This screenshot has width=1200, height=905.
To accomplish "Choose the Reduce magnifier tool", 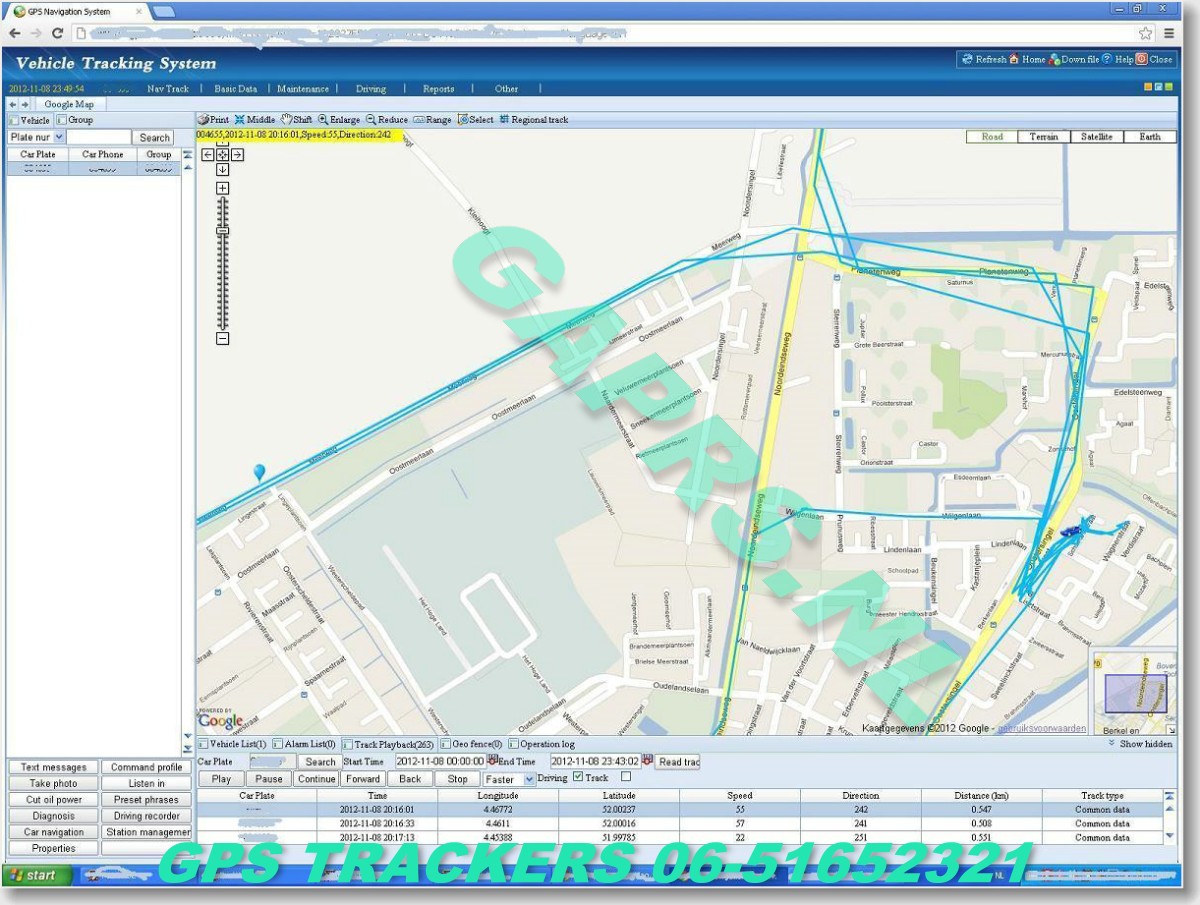I will (x=387, y=119).
